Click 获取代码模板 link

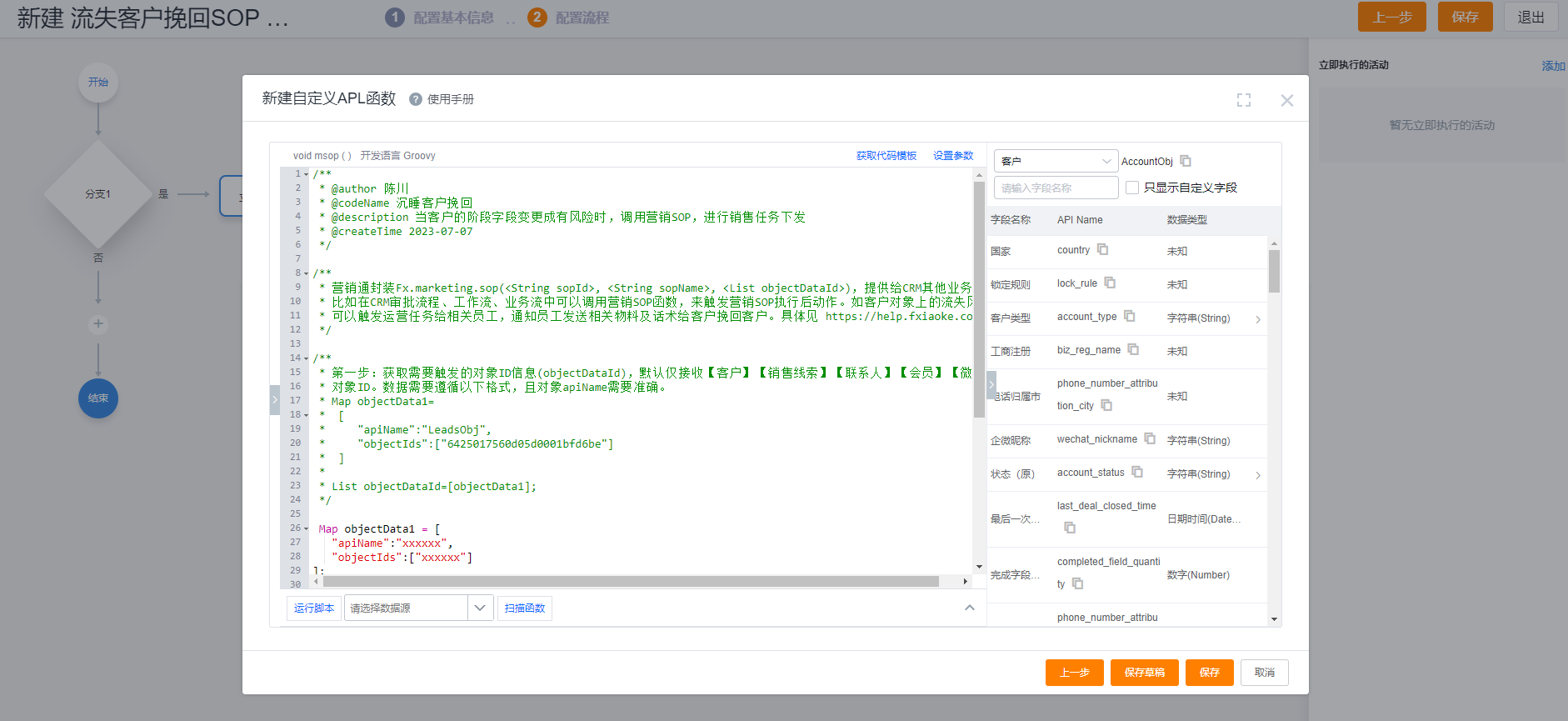pos(886,156)
